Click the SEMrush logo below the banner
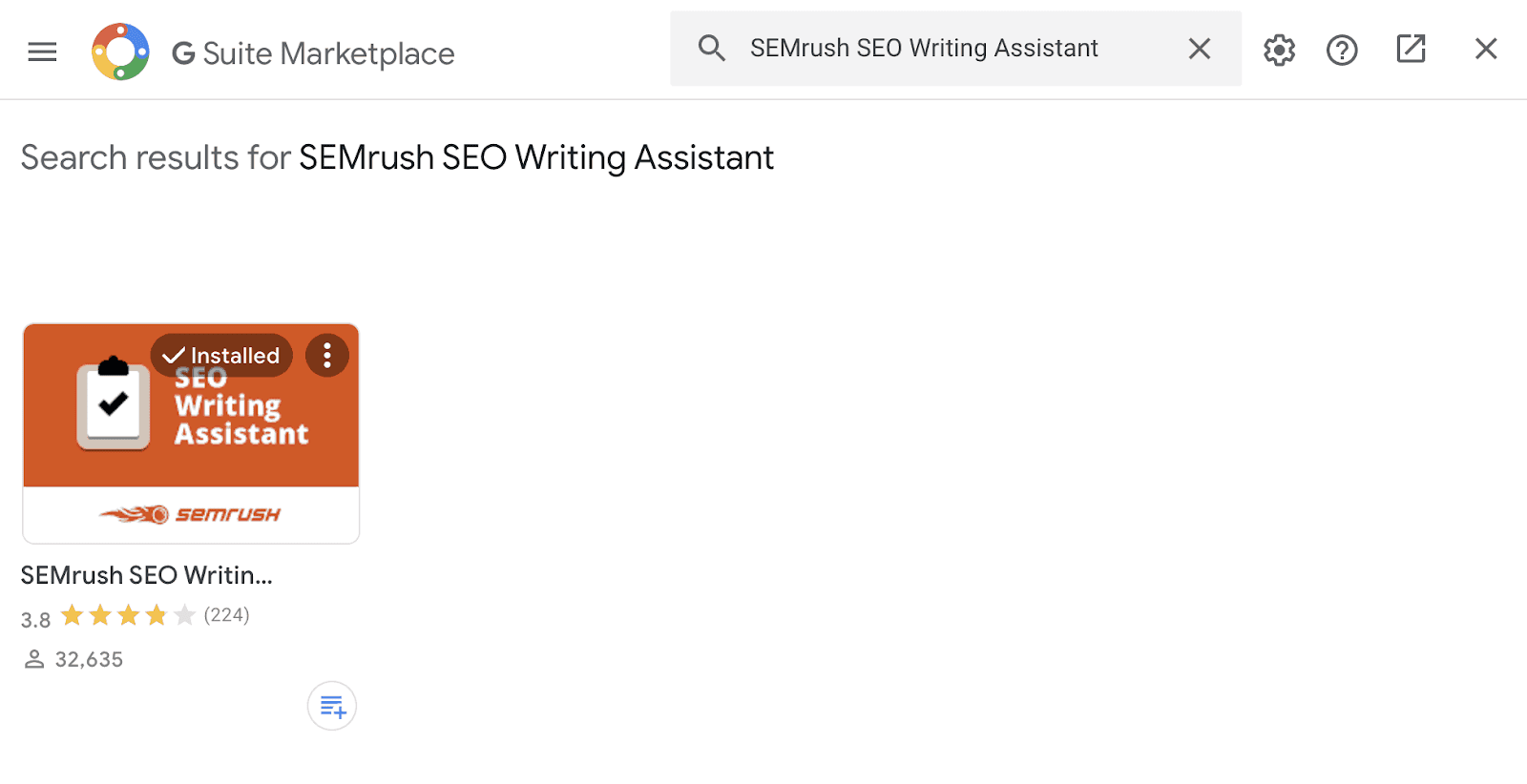1527x784 pixels. [191, 515]
